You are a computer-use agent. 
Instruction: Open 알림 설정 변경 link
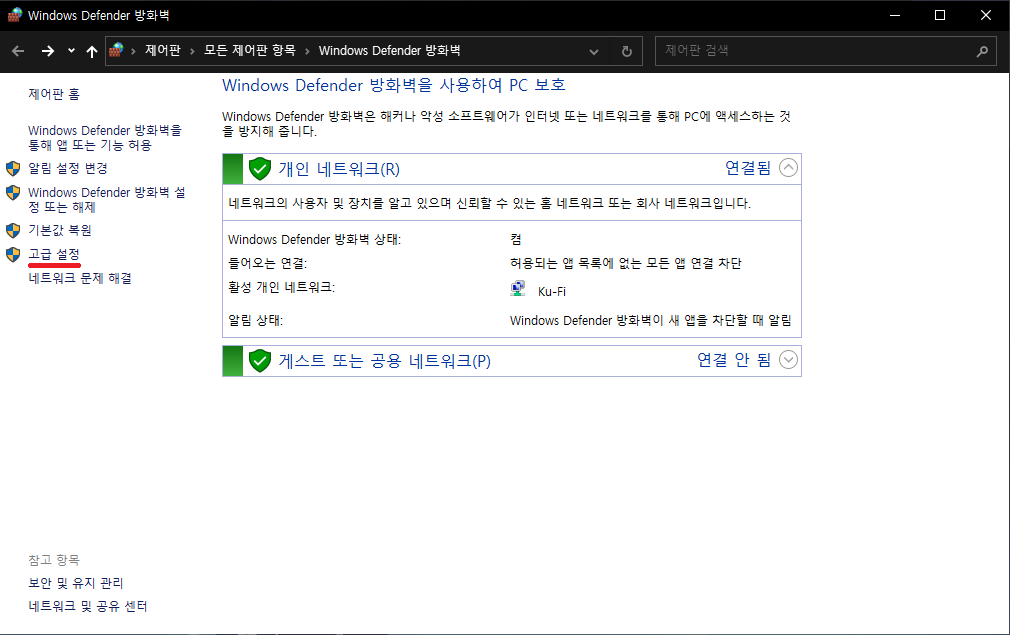[68, 168]
